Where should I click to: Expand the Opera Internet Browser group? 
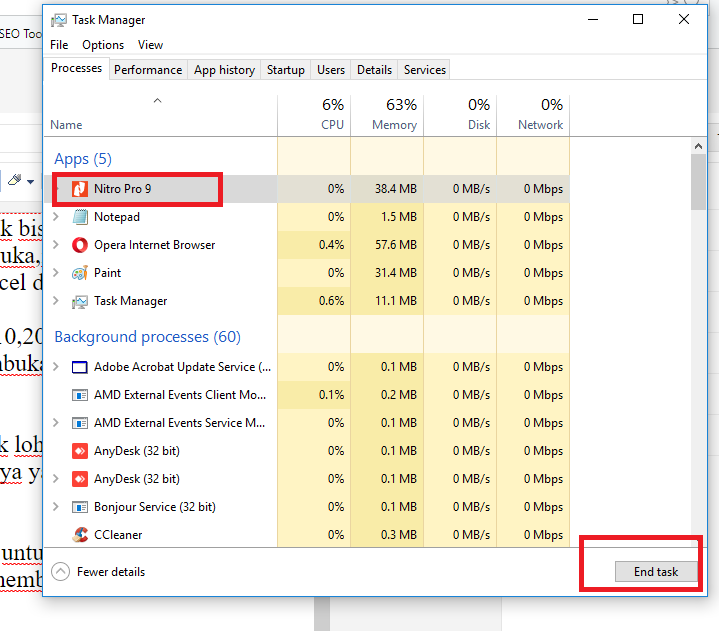[56, 244]
